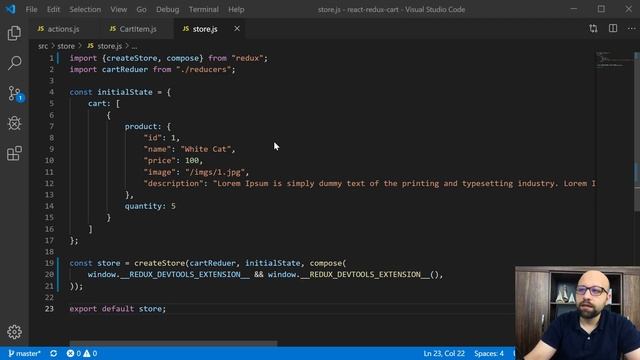Image resolution: width=640 pixels, height=360 pixels.
Task: Click quantity: 5 on line 14
Action: click(x=150, y=206)
